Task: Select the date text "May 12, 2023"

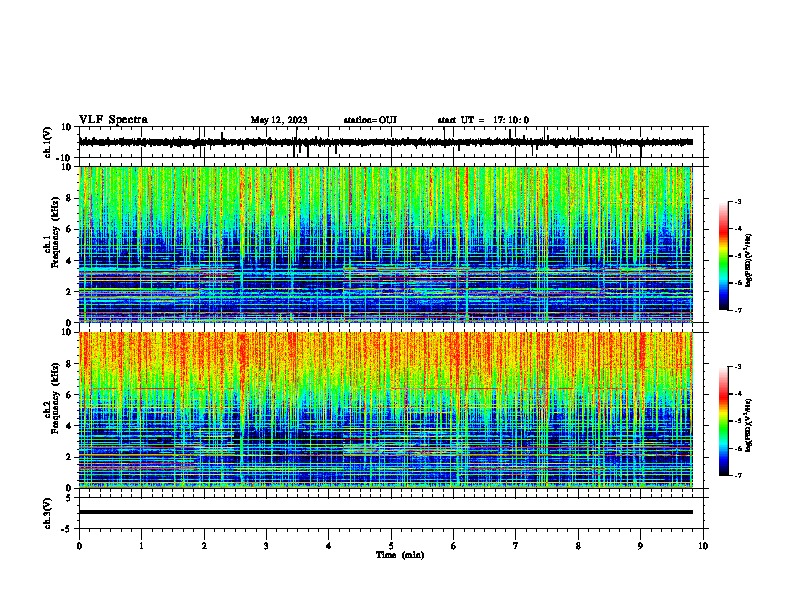Action: point(279,120)
